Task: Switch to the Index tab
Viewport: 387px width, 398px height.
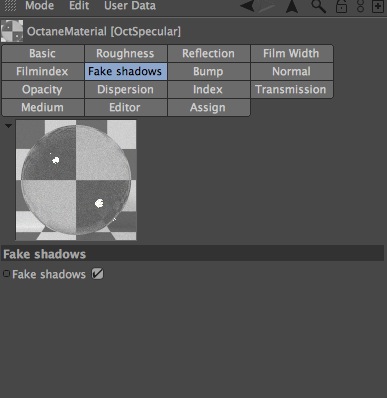Action: point(208,89)
